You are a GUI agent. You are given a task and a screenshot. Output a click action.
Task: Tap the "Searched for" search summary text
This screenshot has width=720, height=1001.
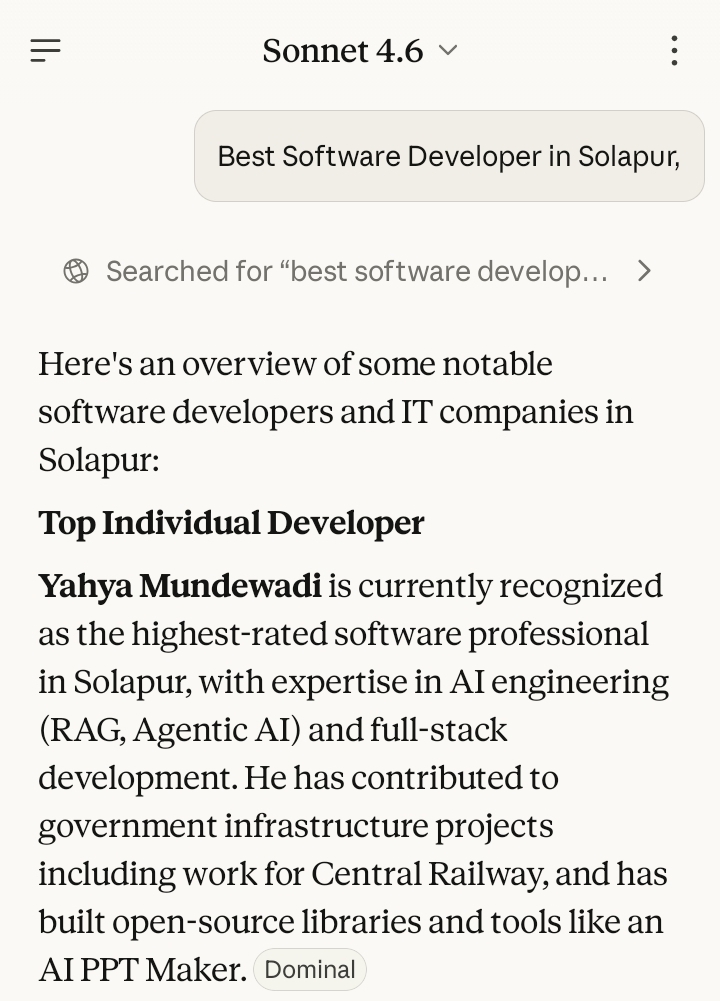[x=356, y=271]
